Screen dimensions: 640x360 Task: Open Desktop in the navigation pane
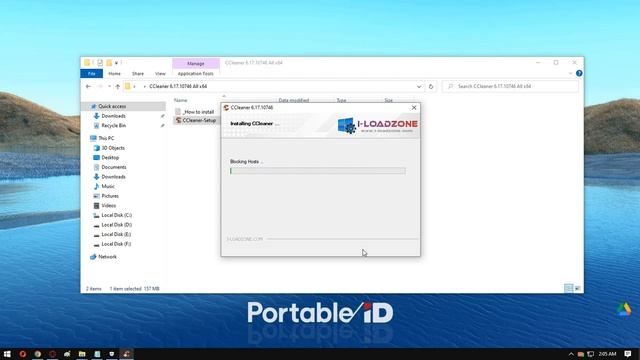click(x=110, y=158)
